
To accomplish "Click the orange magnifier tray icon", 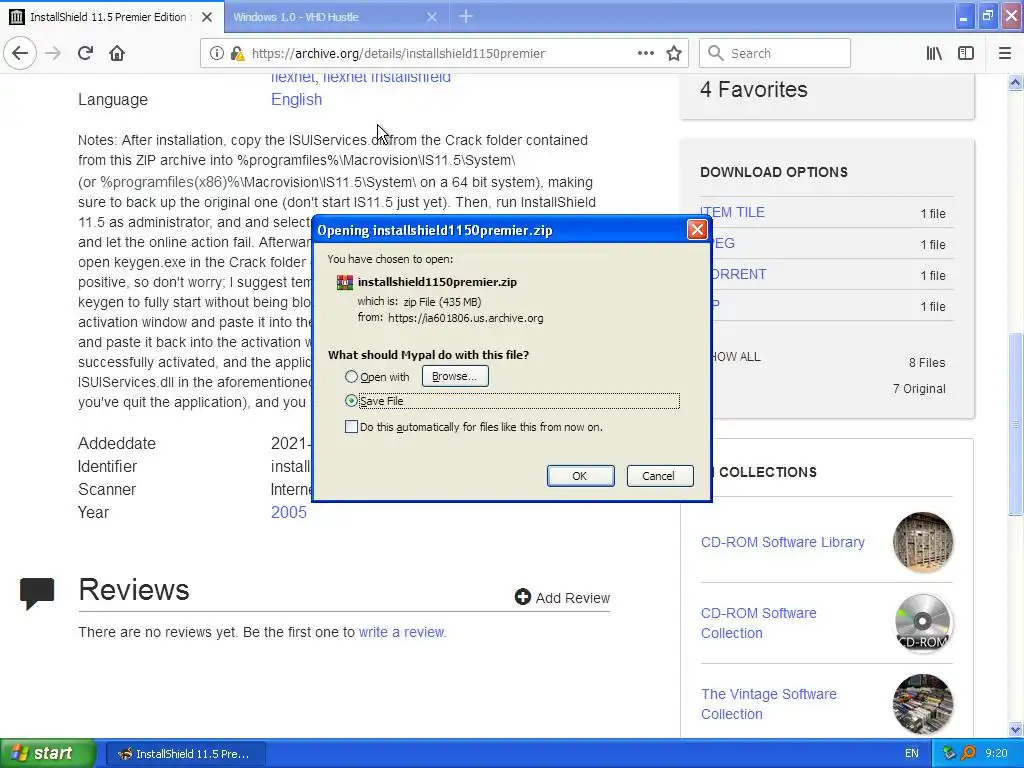I will 968,754.
